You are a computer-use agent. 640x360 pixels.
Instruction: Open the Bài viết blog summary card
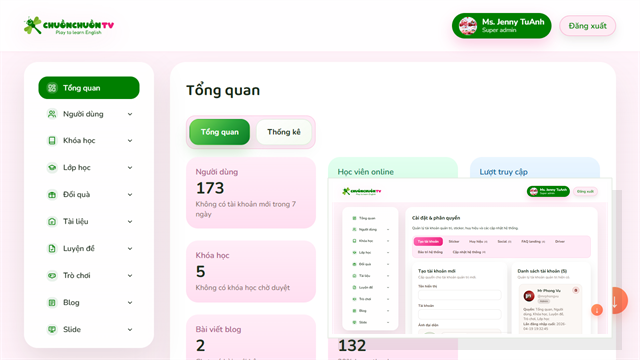tap(251, 338)
